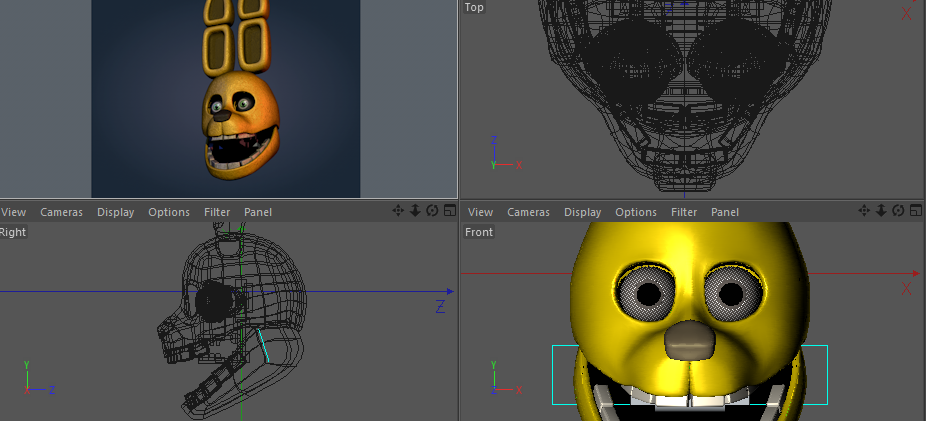Open the Options menu in the Front viewport
This screenshot has width=926, height=421.
pyautogui.click(x=636, y=212)
